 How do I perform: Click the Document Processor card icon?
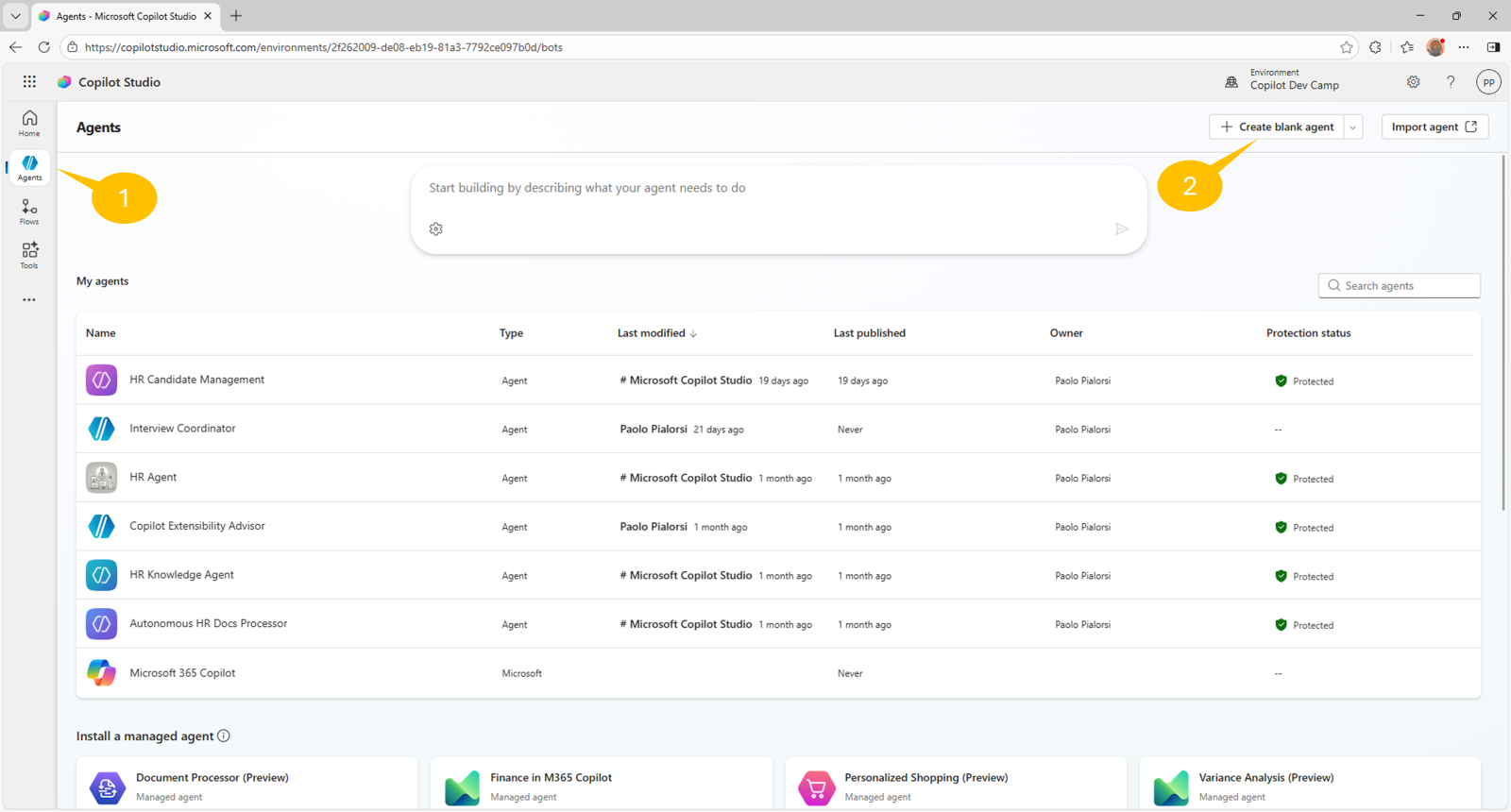[x=107, y=787]
